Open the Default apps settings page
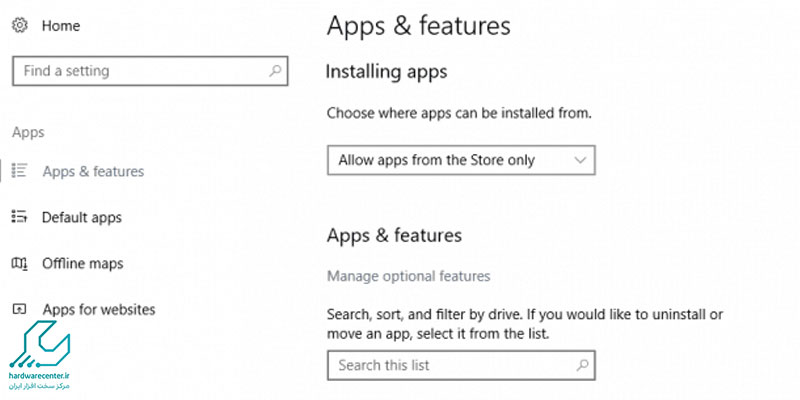800x400 pixels. pos(82,218)
